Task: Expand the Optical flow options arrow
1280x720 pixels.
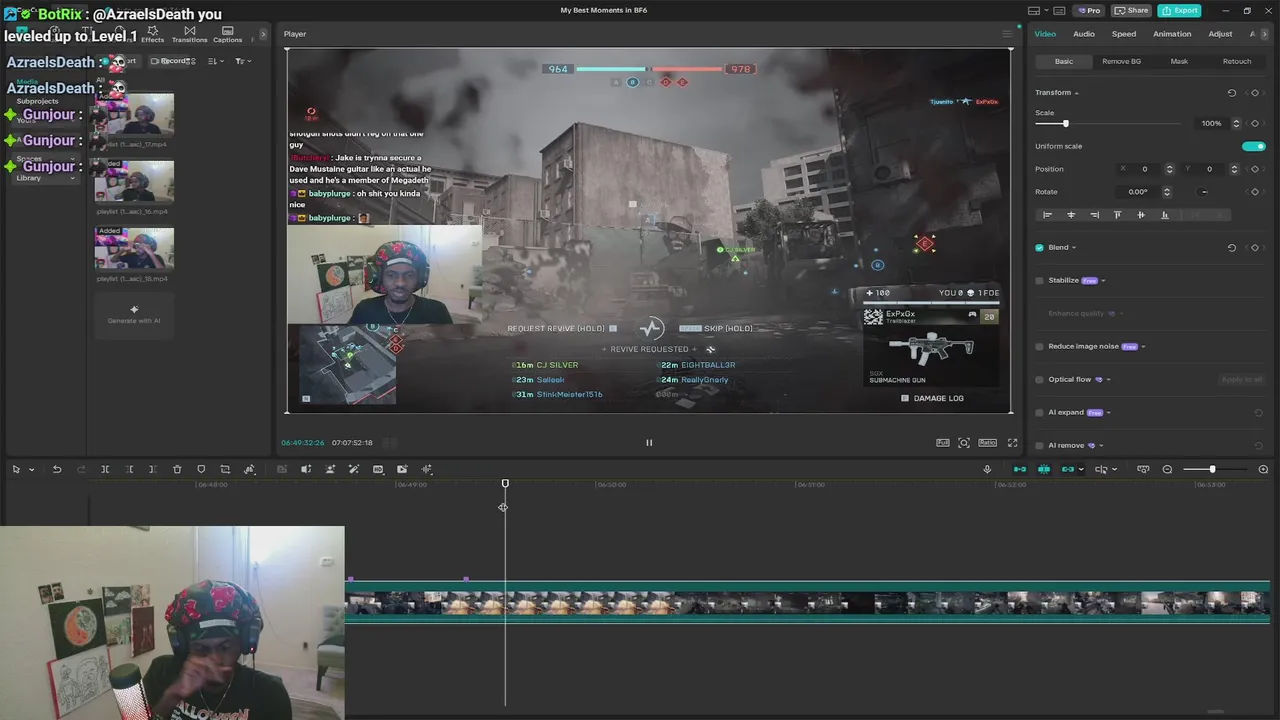Action: pyautogui.click(x=1108, y=380)
